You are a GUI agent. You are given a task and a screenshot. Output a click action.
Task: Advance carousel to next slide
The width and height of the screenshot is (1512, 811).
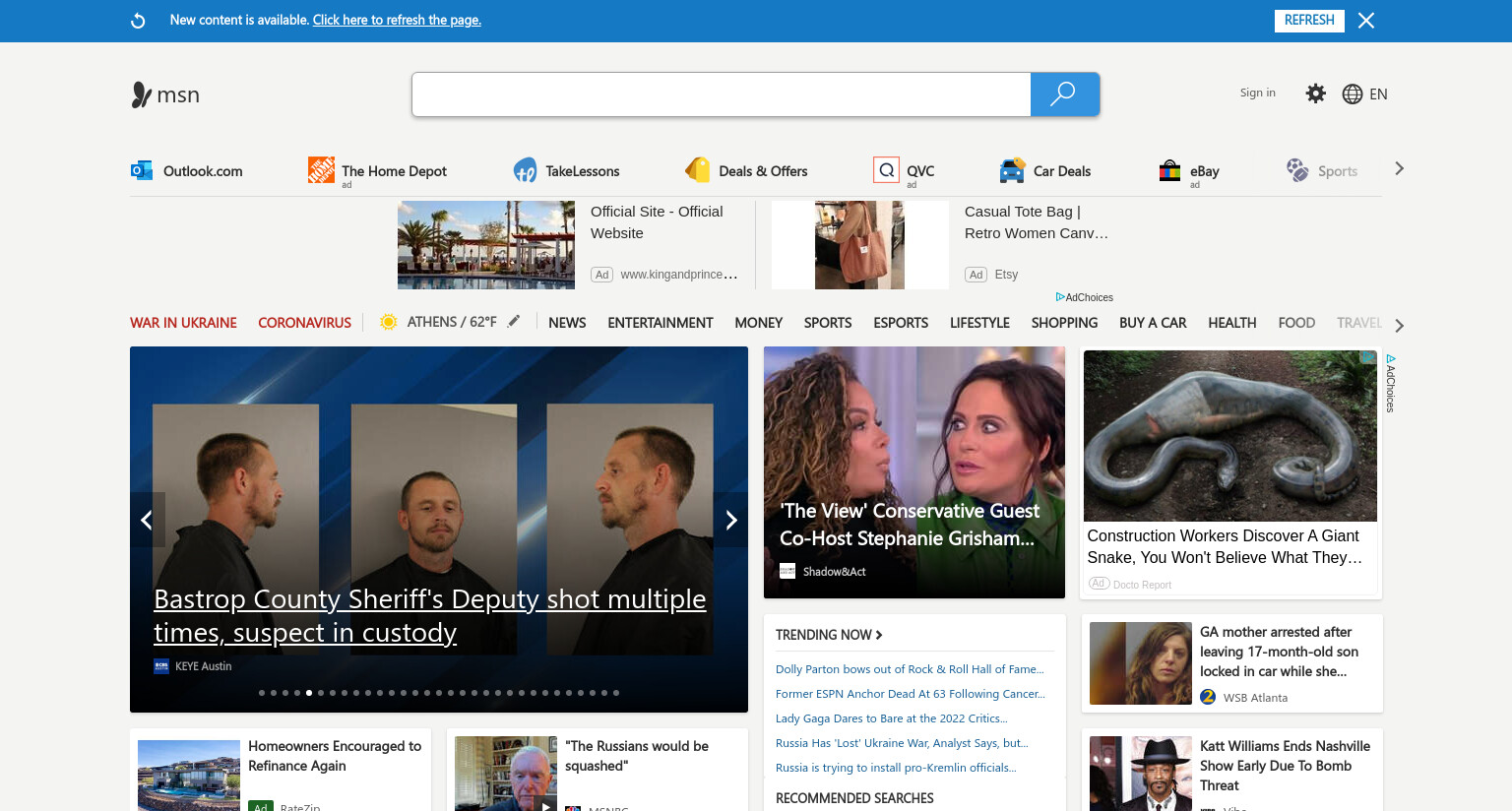[730, 520]
